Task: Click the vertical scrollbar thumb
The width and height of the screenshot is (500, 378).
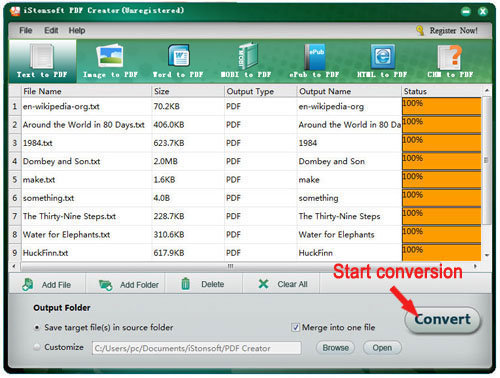Action: tap(487, 160)
